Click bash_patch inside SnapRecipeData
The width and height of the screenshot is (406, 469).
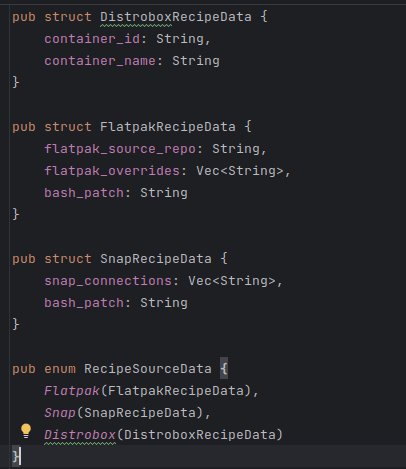click(84, 303)
